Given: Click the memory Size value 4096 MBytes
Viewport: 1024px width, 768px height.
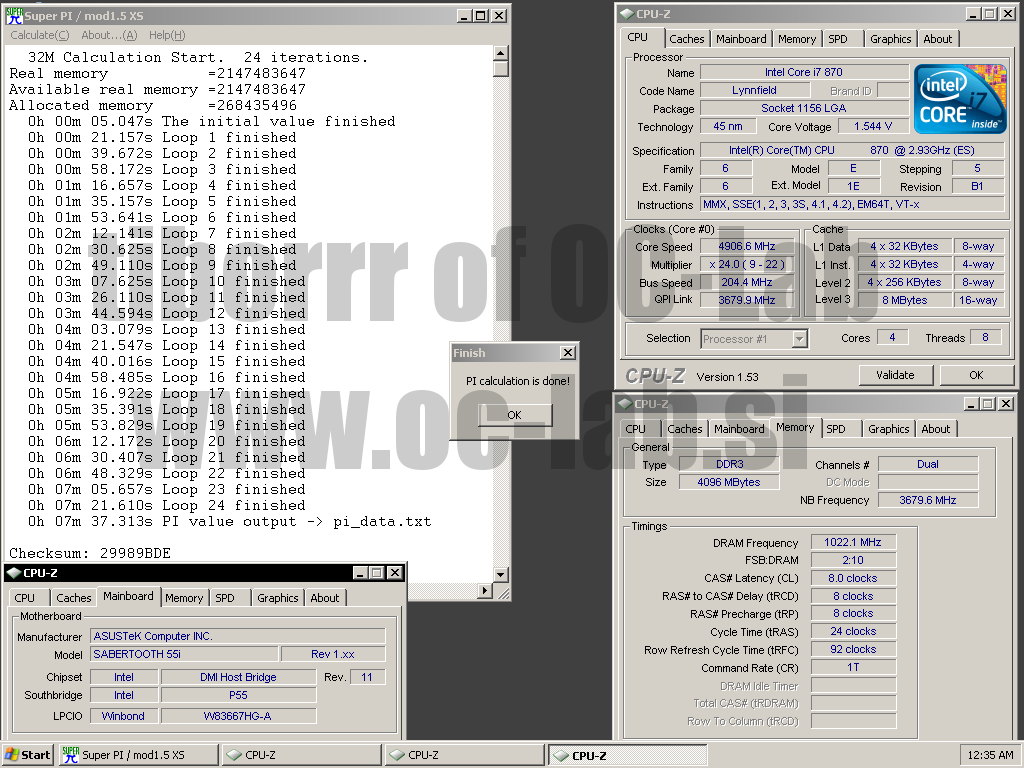Looking at the screenshot, I should 729,482.
